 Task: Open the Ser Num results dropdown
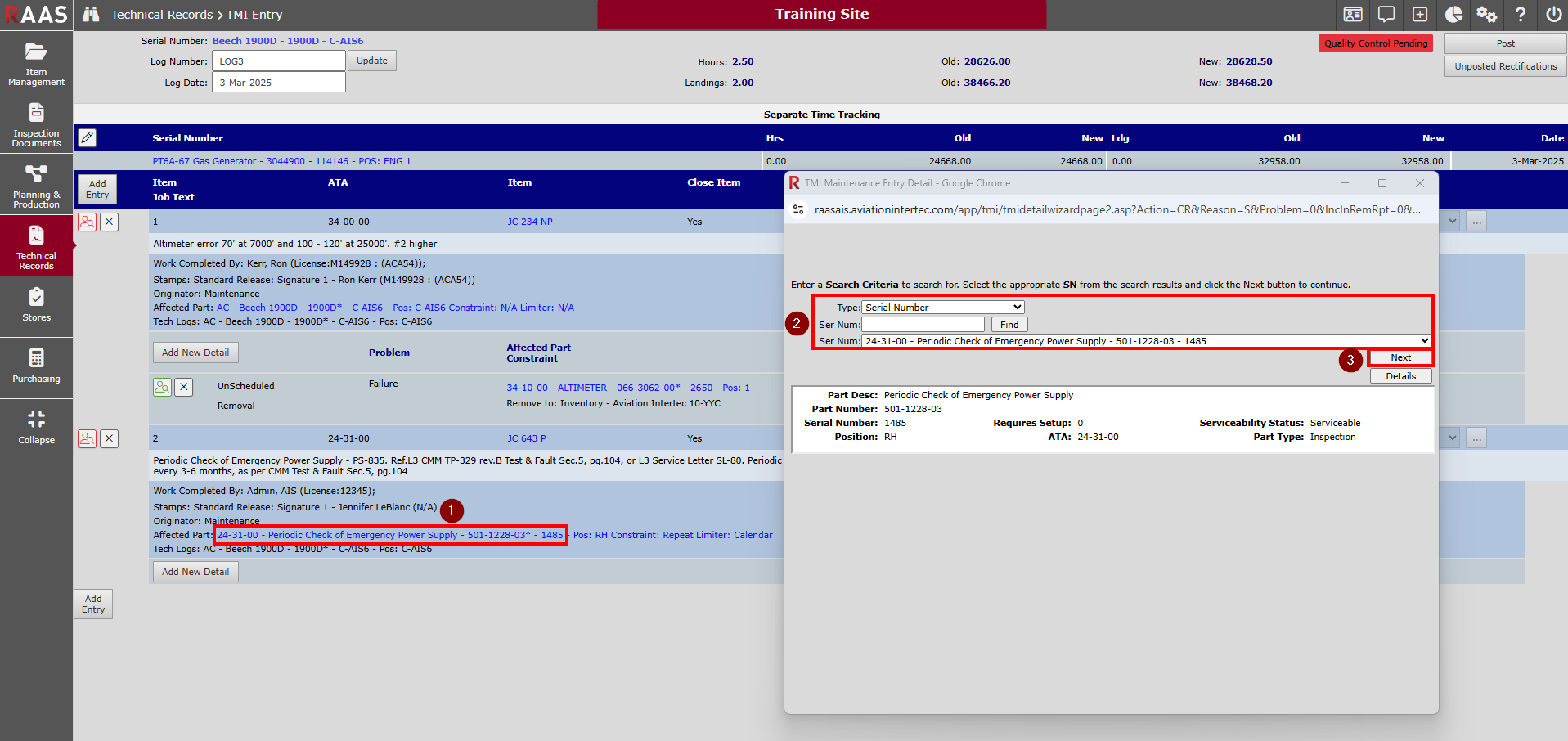pyautogui.click(x=1146, y=341)
